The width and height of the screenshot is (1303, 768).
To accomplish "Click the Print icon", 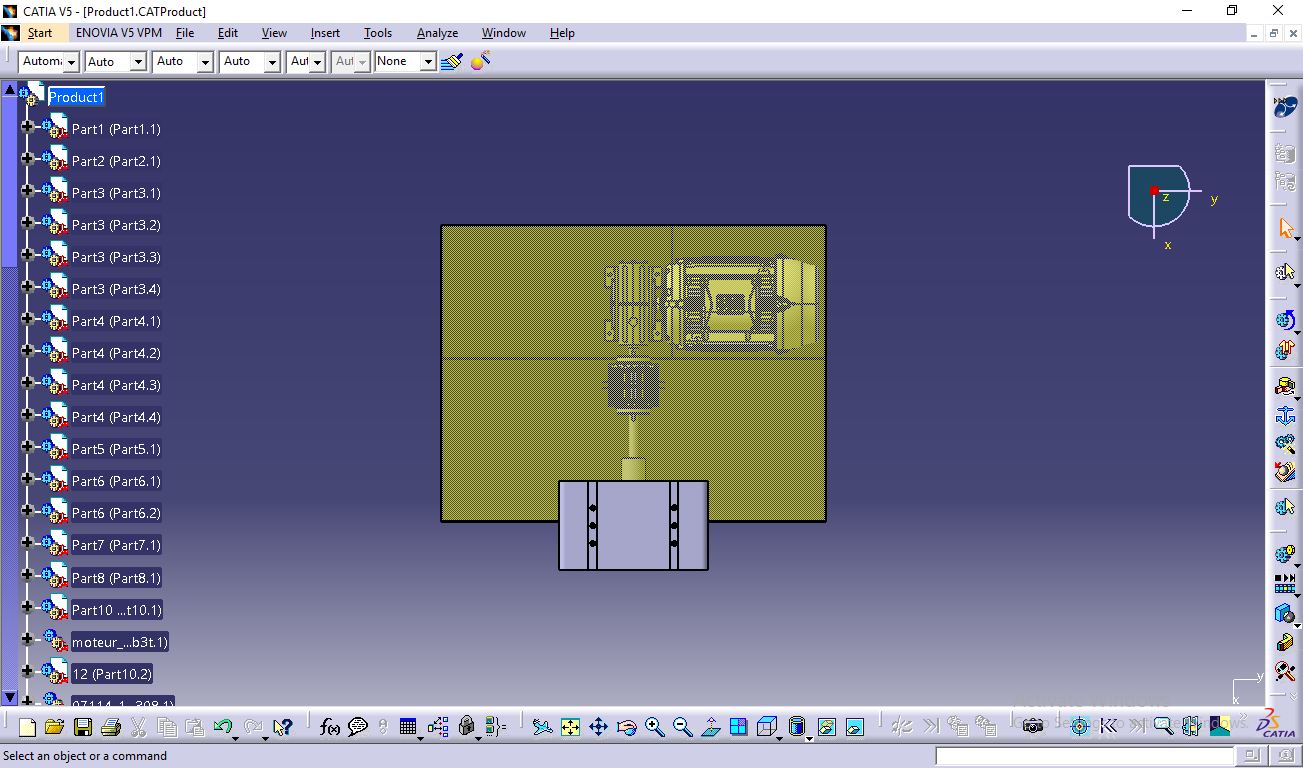I will 111,727.
